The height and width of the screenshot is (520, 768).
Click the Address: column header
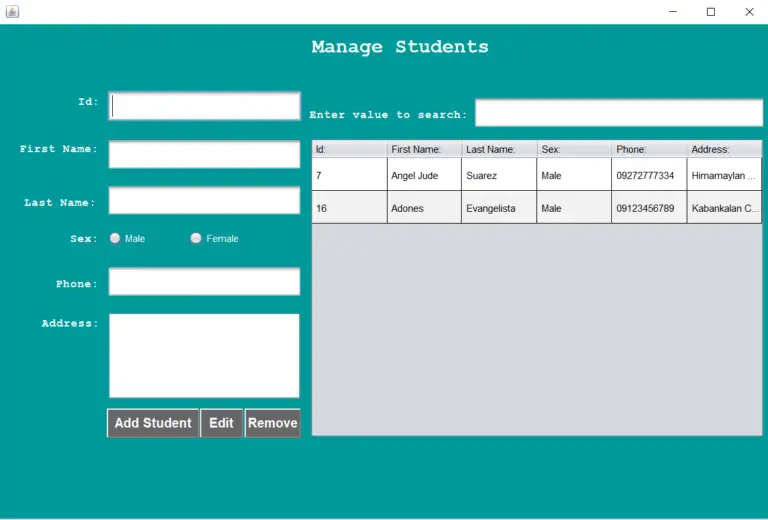click(724, 149)
